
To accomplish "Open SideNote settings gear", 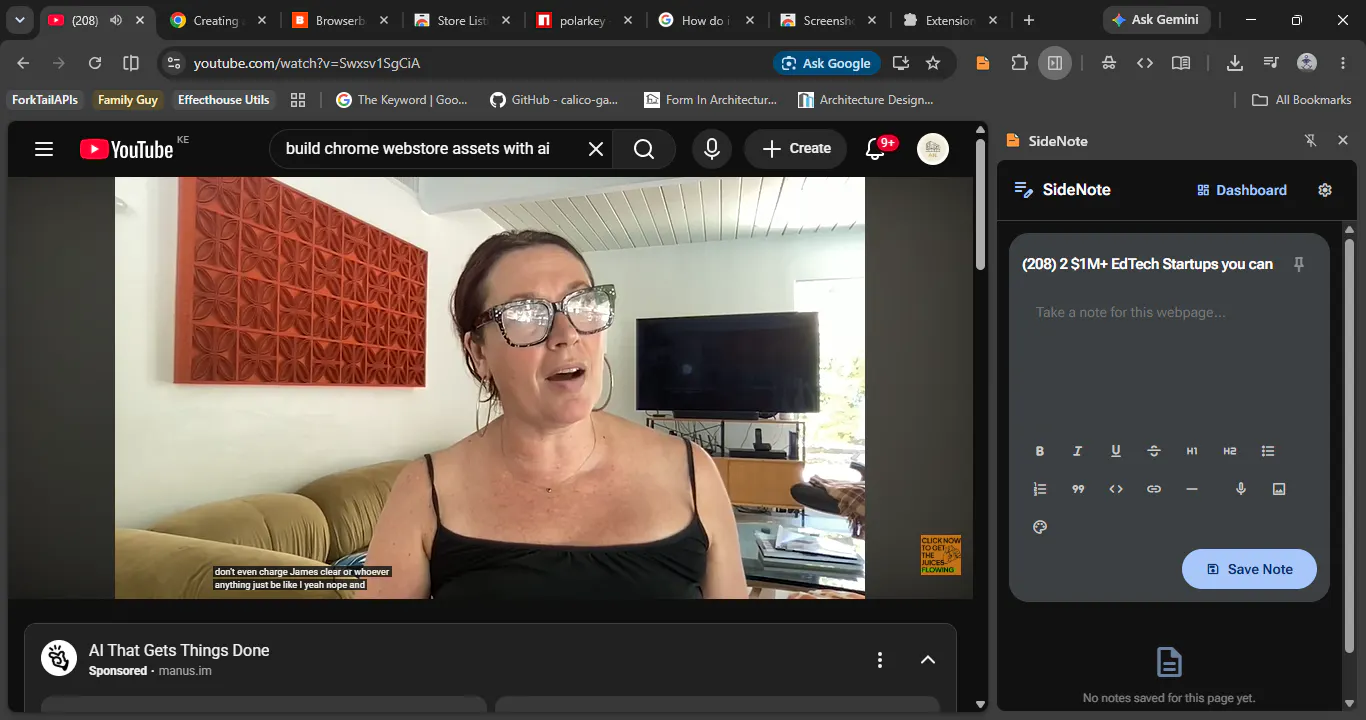I will tap(1325, 190).
